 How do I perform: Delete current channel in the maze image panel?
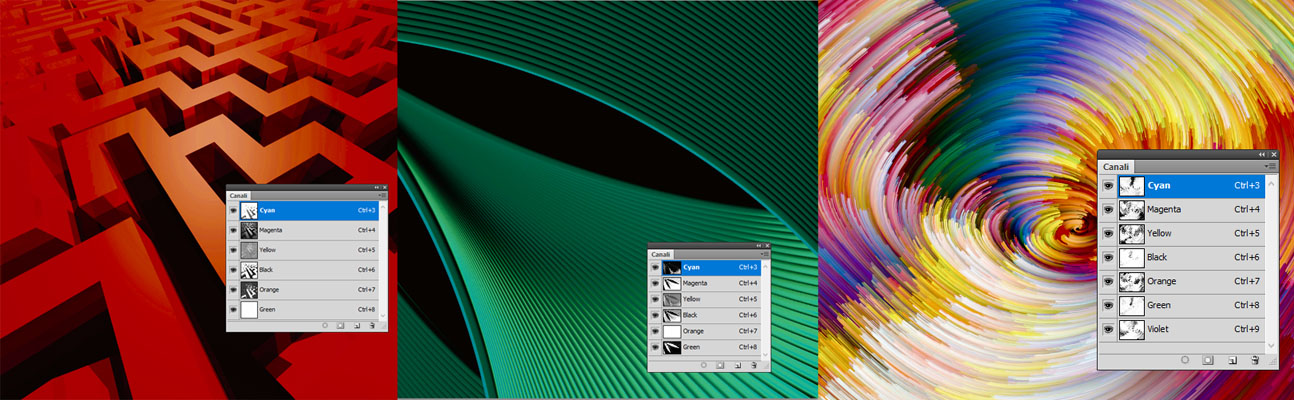tap(372, 326)
